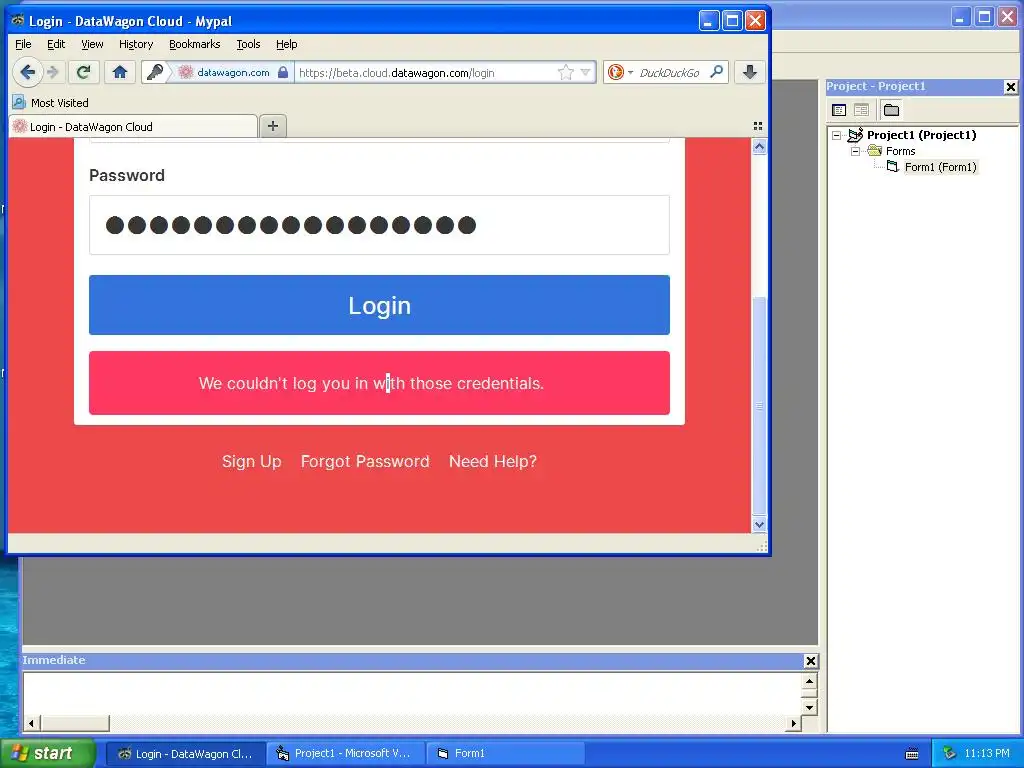This screenshot has width=1024, height=768.
Task: Click Immediate window scroll left arrow
Action: tap(31, 723)
